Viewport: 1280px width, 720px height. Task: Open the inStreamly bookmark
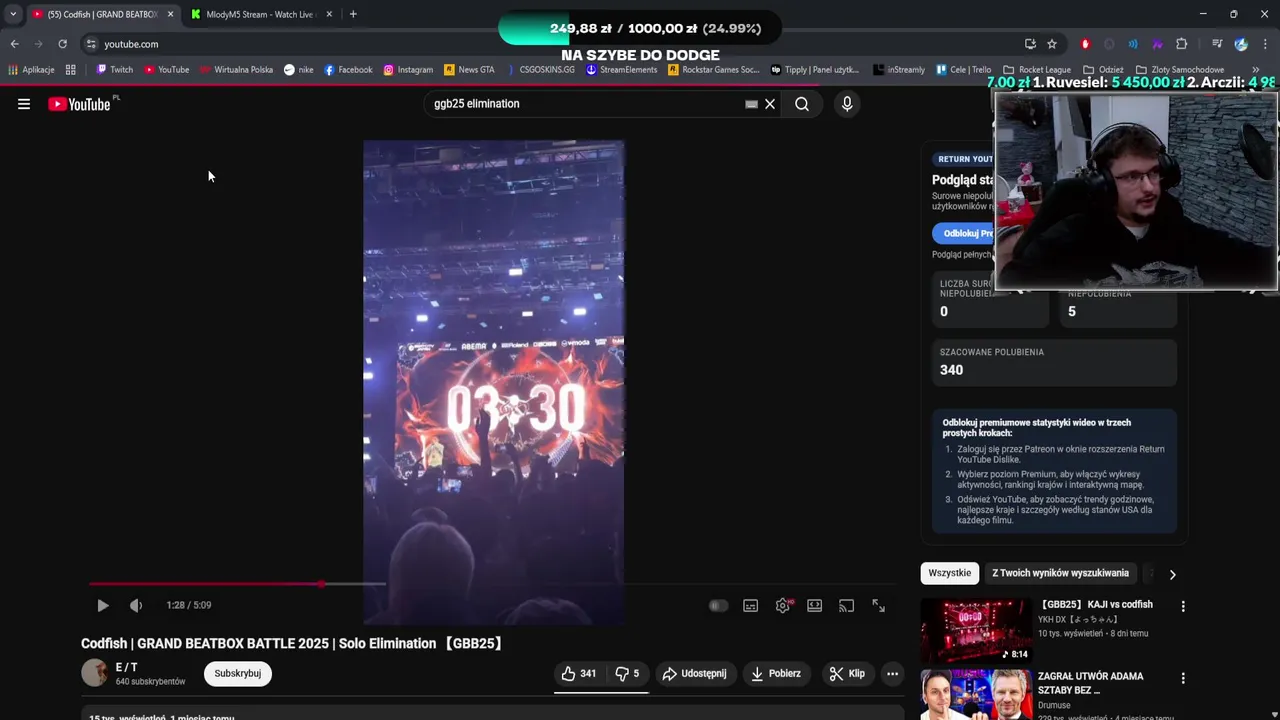(x=899, y=70)
